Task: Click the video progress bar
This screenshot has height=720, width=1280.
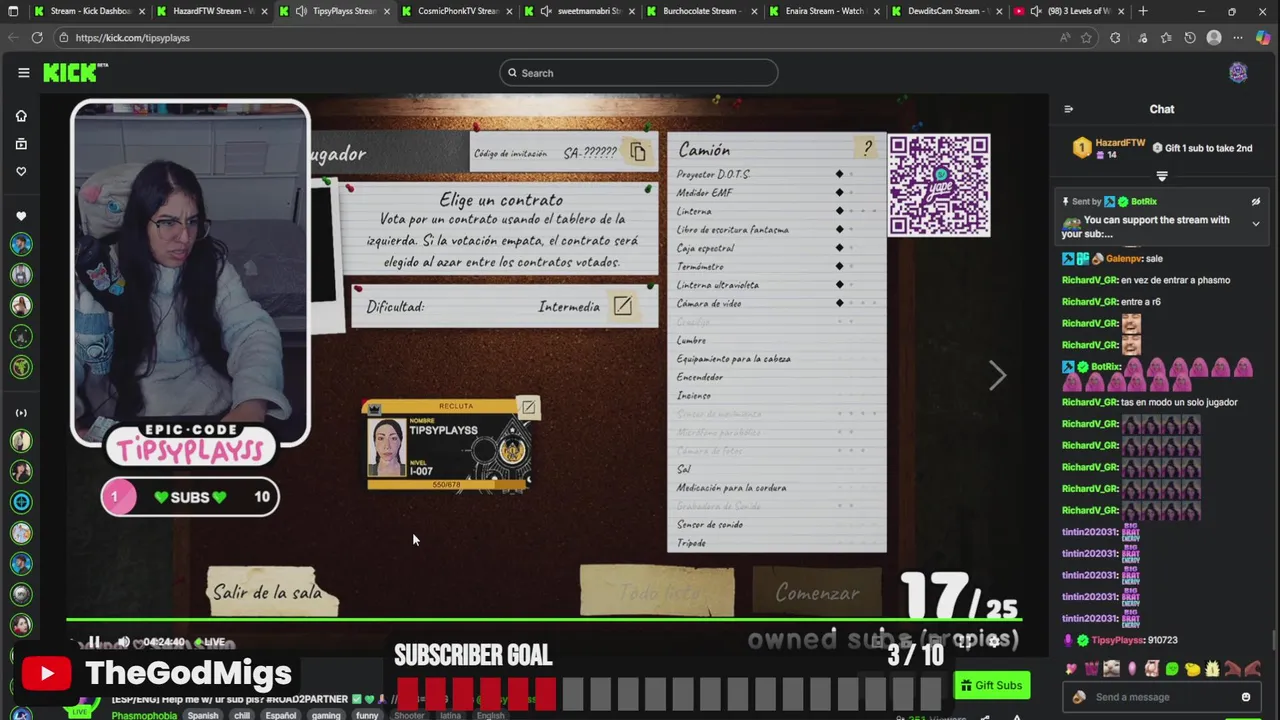Action: (545, 621)
